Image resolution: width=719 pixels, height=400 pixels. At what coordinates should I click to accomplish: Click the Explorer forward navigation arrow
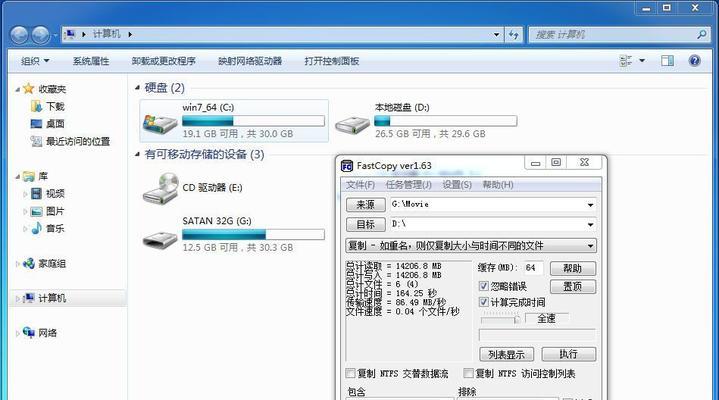(x=41, y=34)
